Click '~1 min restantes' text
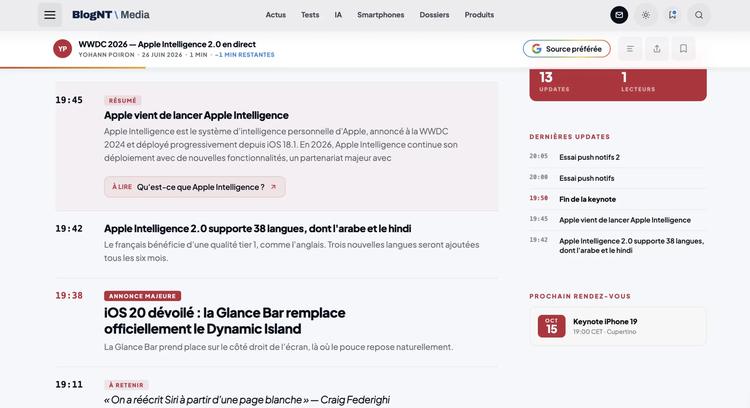 coord(244,55)
